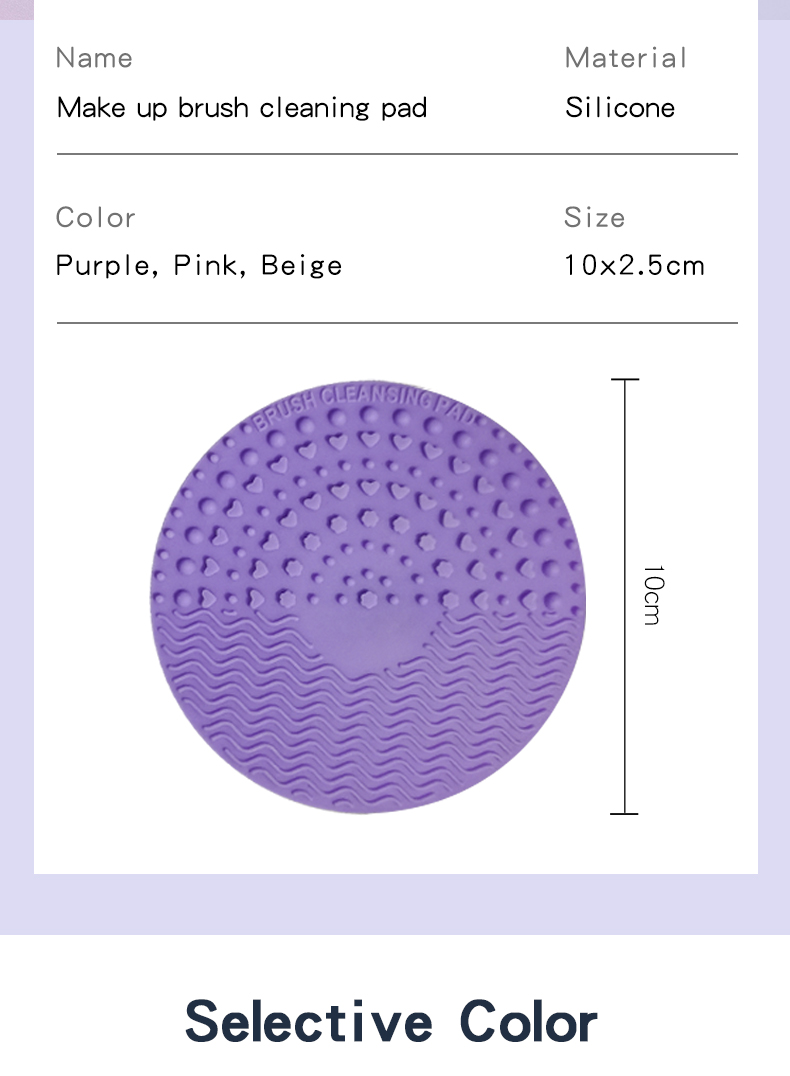Click the 'Purple, Pink, Beige' text
Image resolution: width=790 pixels, height=1076 pixels.
198,266
